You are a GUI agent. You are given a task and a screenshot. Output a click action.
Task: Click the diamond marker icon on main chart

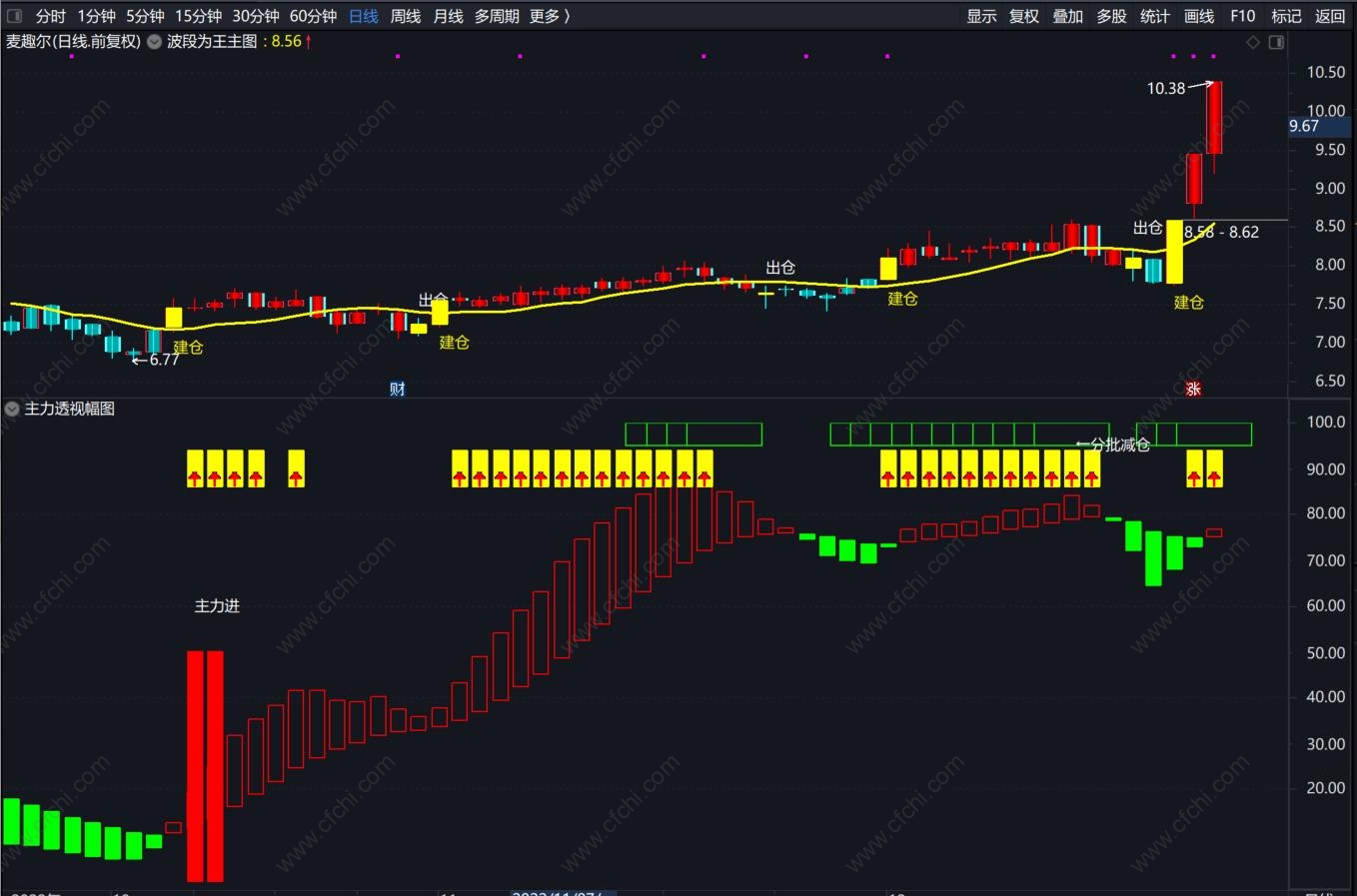(x=1253, y=42)
